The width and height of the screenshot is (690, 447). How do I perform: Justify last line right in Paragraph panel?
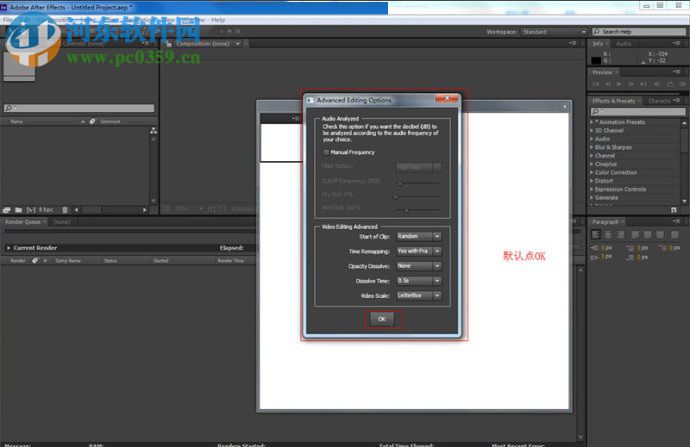(660, 234)
